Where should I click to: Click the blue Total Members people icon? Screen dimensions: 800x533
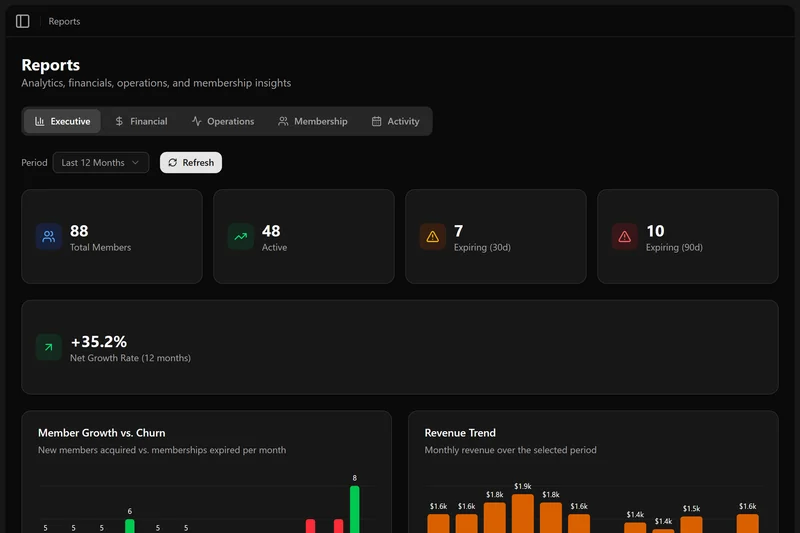pos(49,237)
